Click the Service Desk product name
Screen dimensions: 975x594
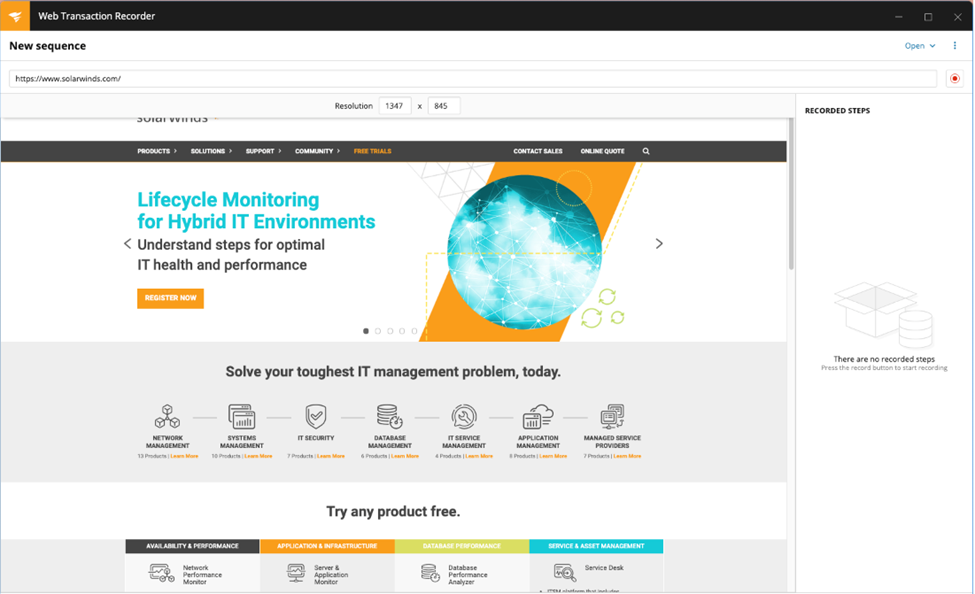click(x=604, y=567)
